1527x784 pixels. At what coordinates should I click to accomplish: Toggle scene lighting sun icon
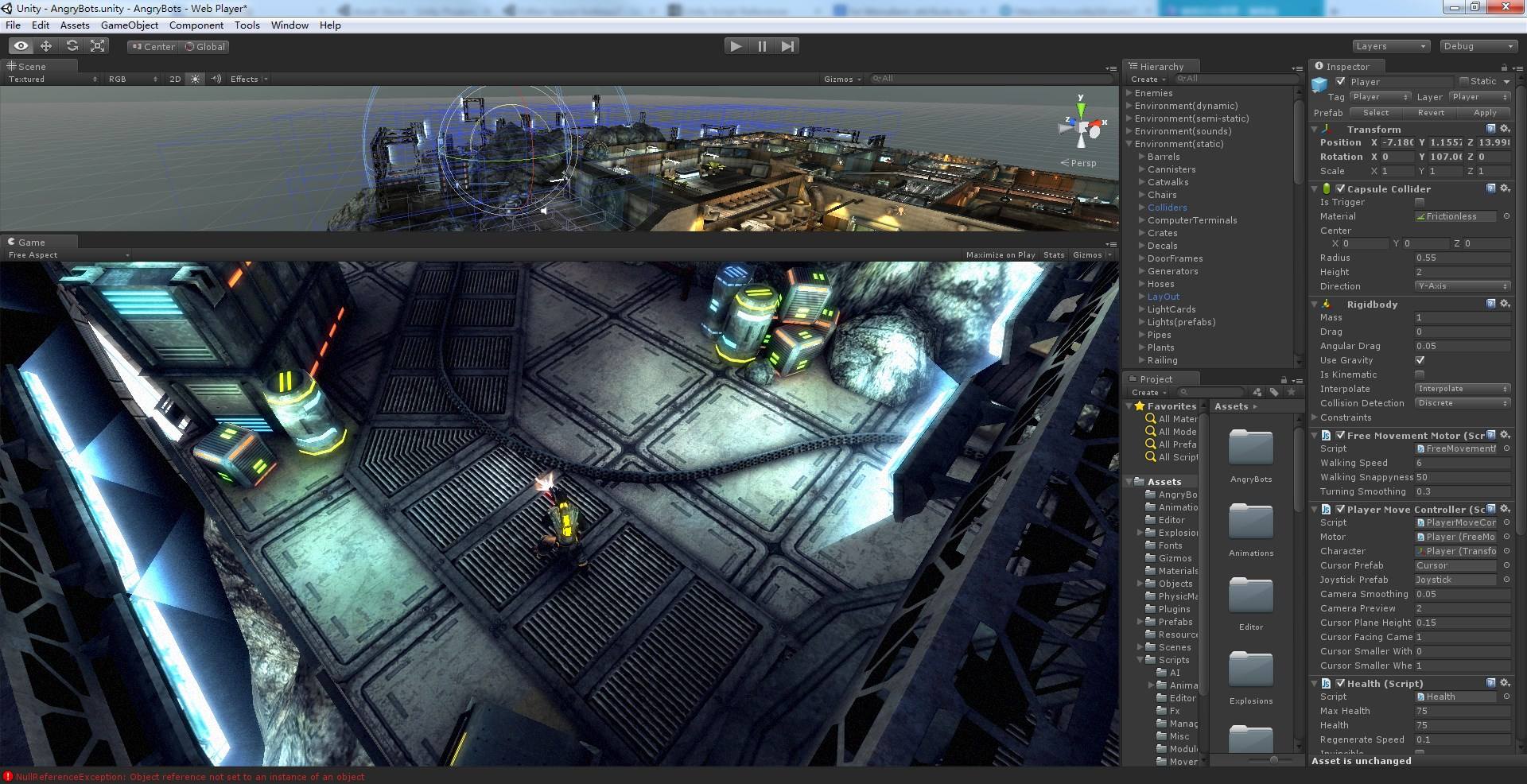[x=196, y=79]
